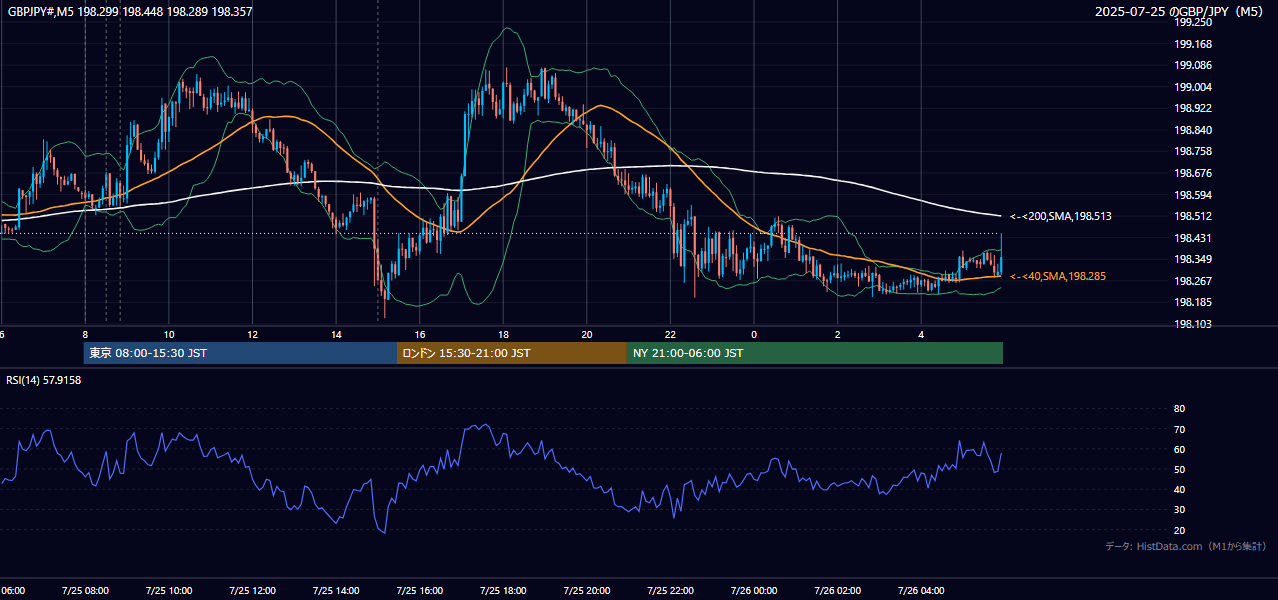Click price axis label 198.103
This screenshot has width=1278, height=600.
point(1192,324)
